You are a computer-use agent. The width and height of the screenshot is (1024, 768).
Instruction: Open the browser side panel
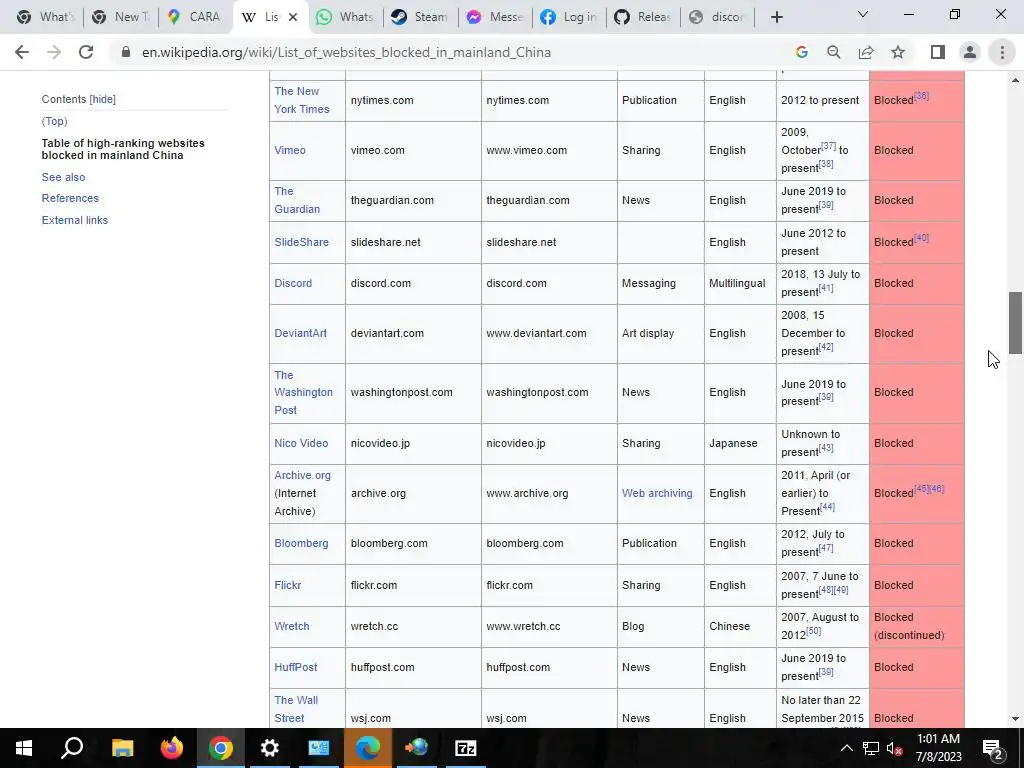(x=938, y=52)
